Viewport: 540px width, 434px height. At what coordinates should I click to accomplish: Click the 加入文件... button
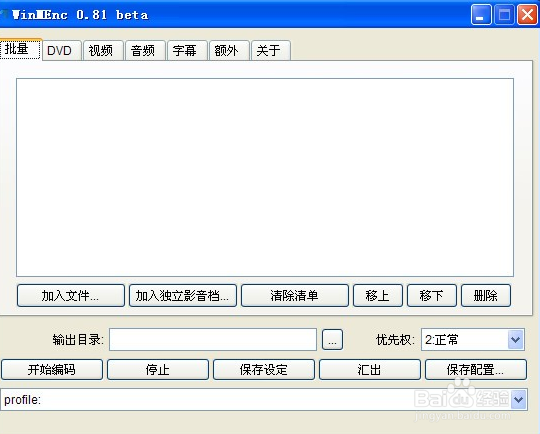(71, 296)
